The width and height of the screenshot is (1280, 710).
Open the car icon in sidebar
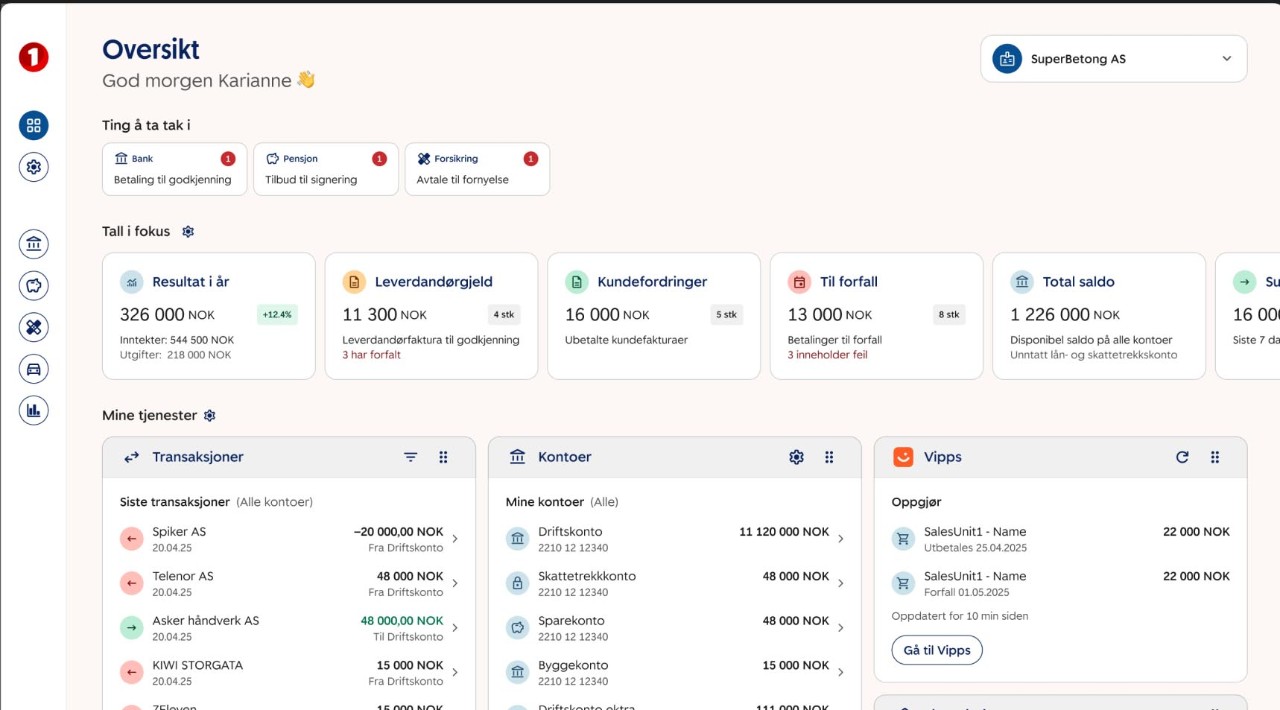point(34,369)
